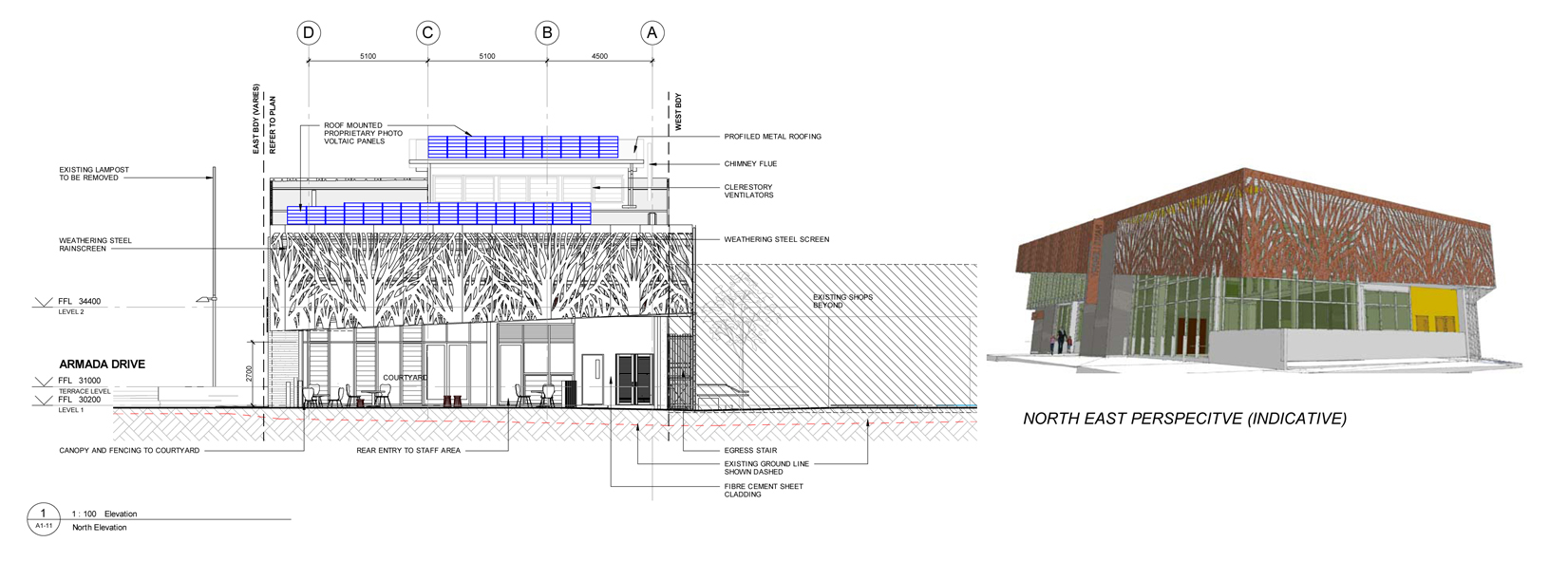The width and height of the screenshot is (1568, 561).
Task: Select the 4500 dimension between grids B and A
Action: pos(599,56)
